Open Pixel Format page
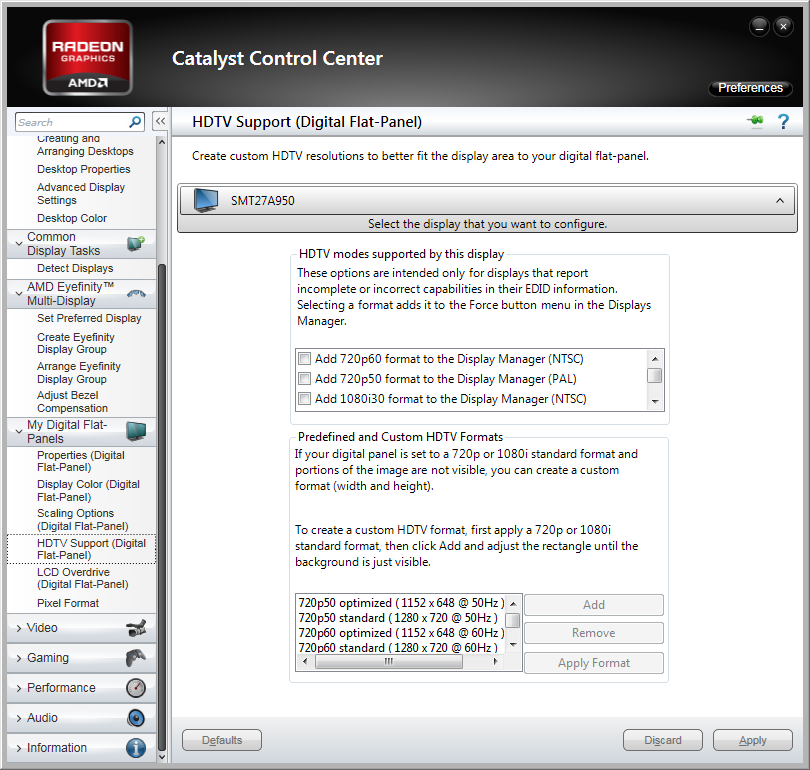The image size is (810, 770). pos(68,603)
